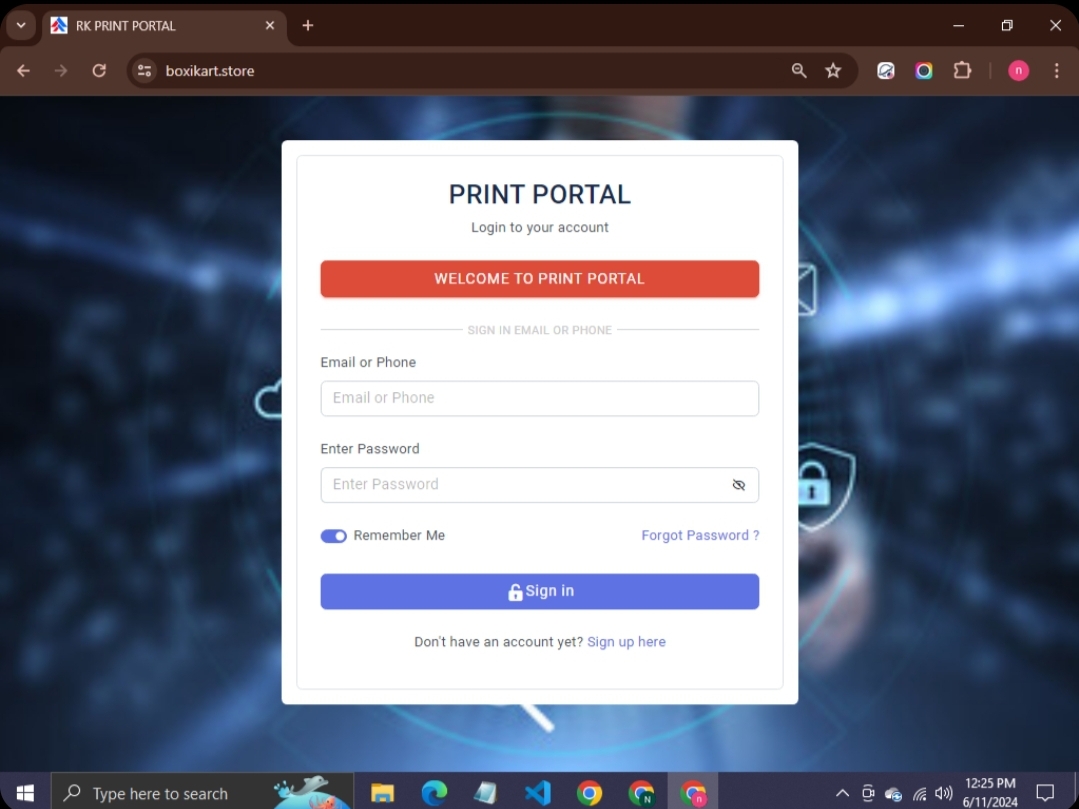This screenshot has width=1079, height=809.
Task: Click the browser forward arrow
Action: [61, 70]
